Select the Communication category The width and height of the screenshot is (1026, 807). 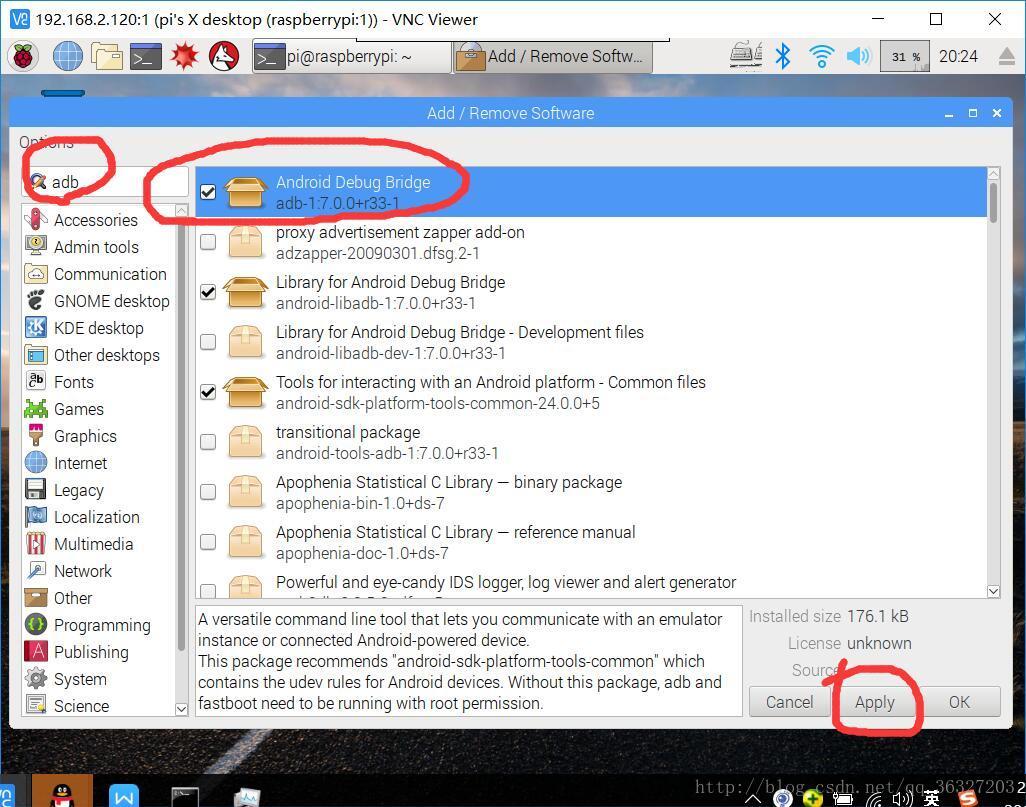98,274
